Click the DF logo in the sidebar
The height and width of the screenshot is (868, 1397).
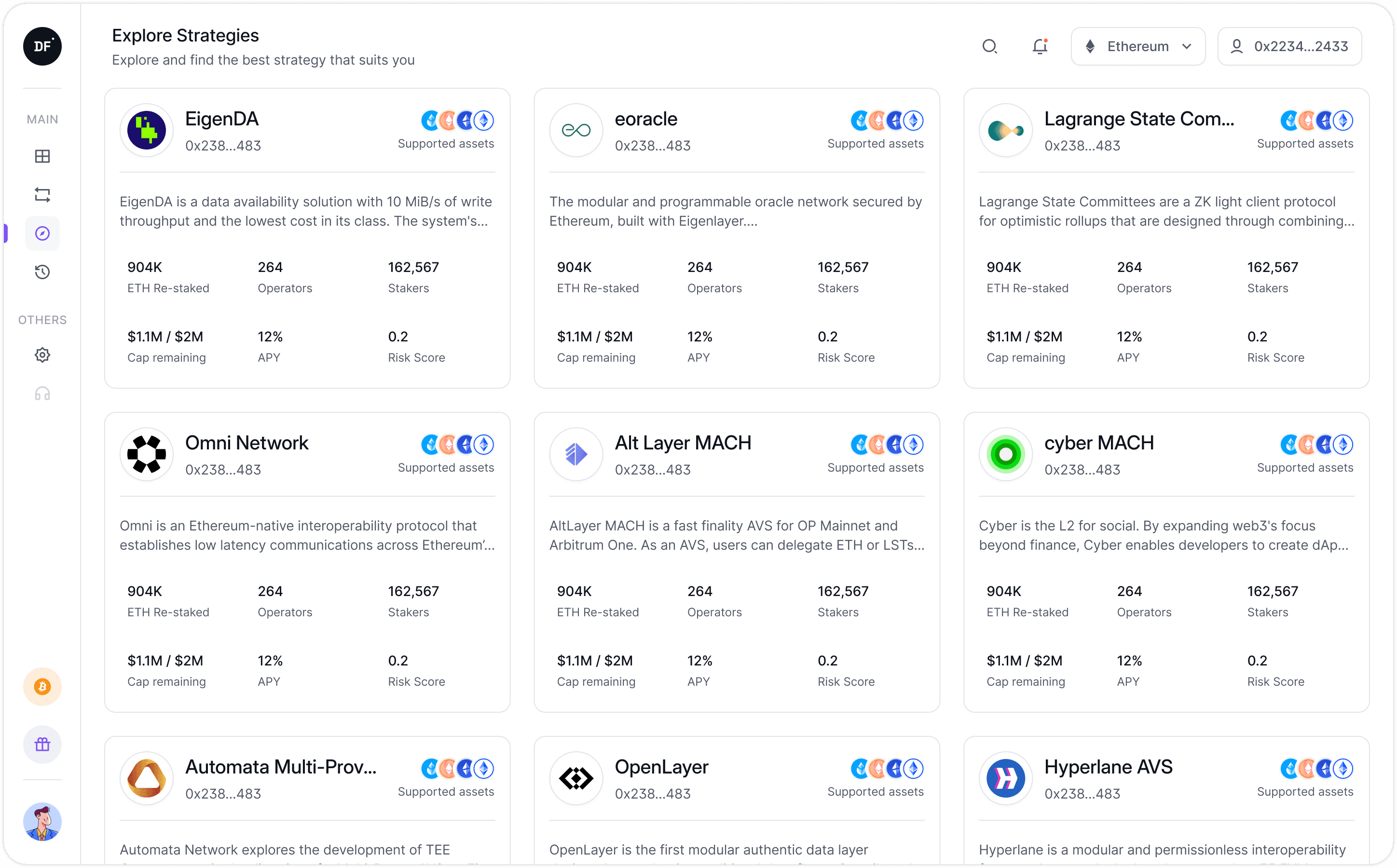click(42, 46)
